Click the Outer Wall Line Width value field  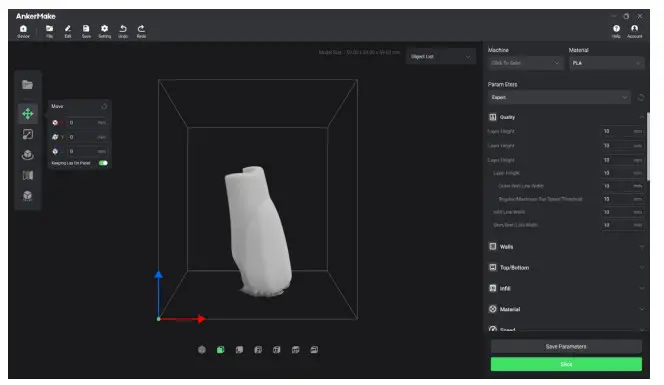tap(622, 186)
